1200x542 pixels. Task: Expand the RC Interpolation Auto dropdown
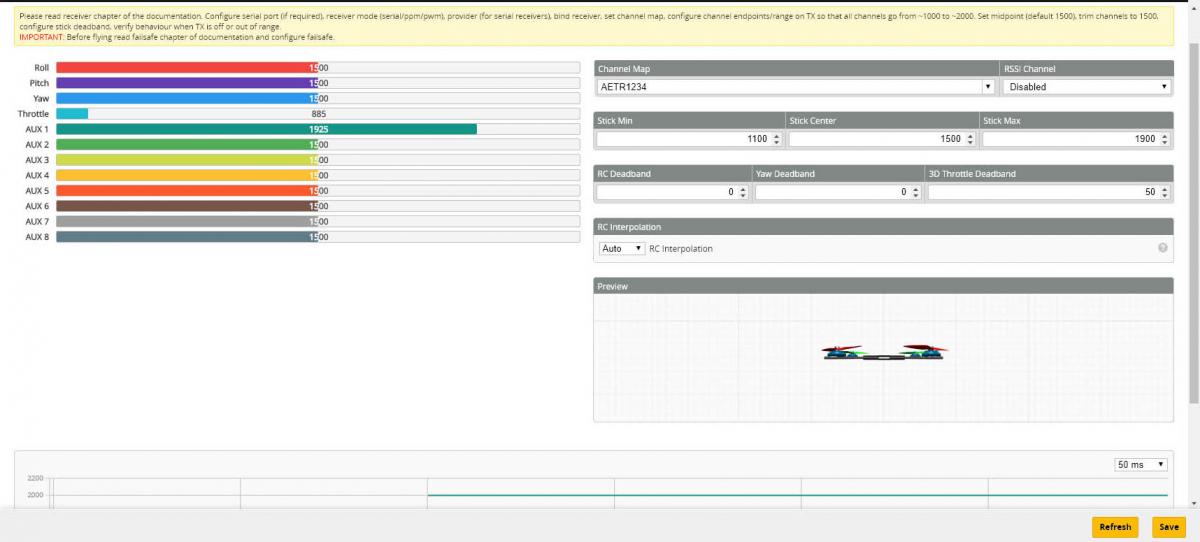[x=622, y=248]
